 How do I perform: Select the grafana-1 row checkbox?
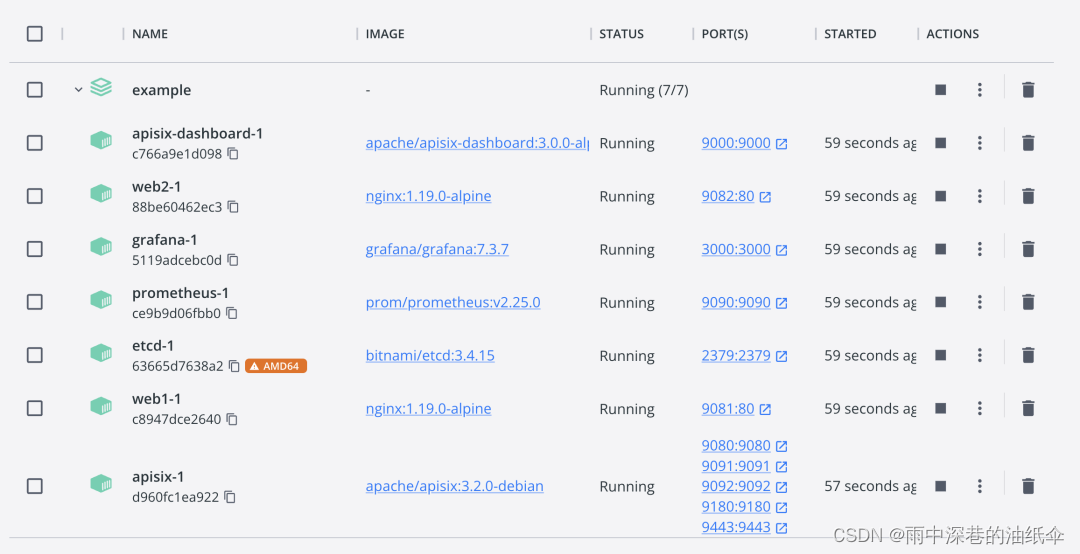(34, 249)
